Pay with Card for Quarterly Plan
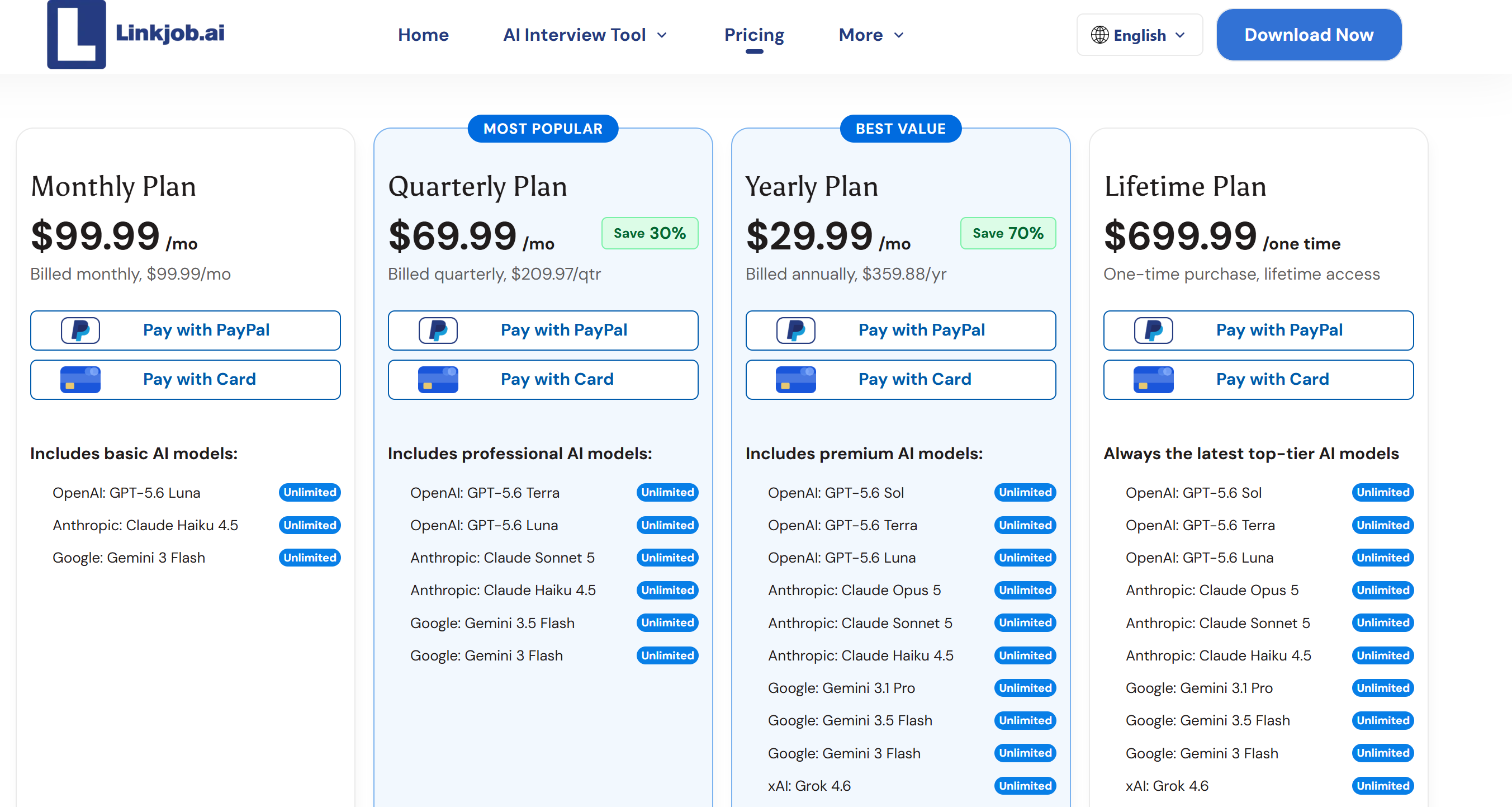1512x807 pixels. (x=543, y=379)
